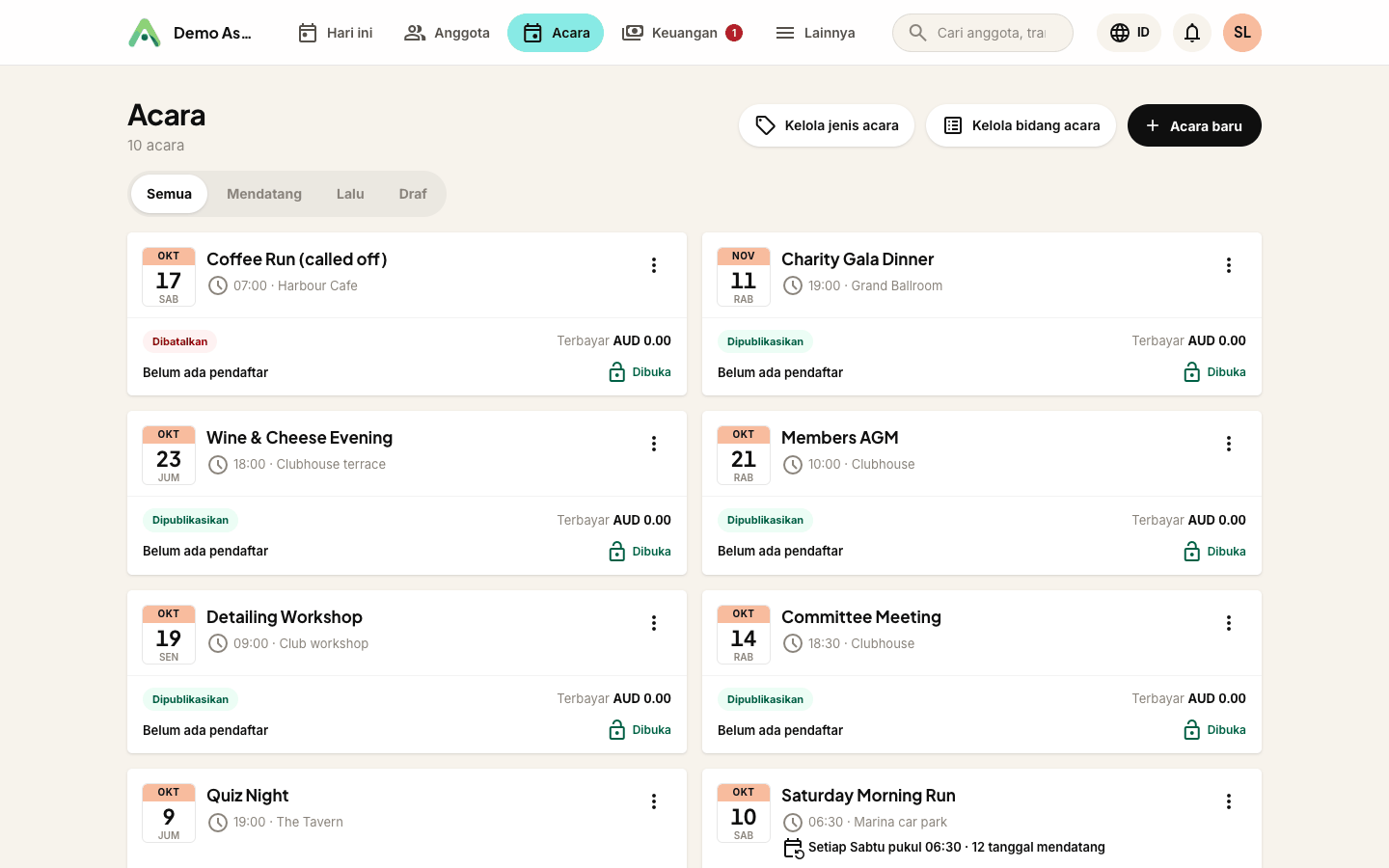Viewport: 1389px width, 868px height.
Task: Click Kelola jenis acara button
Action: point(827,125)
